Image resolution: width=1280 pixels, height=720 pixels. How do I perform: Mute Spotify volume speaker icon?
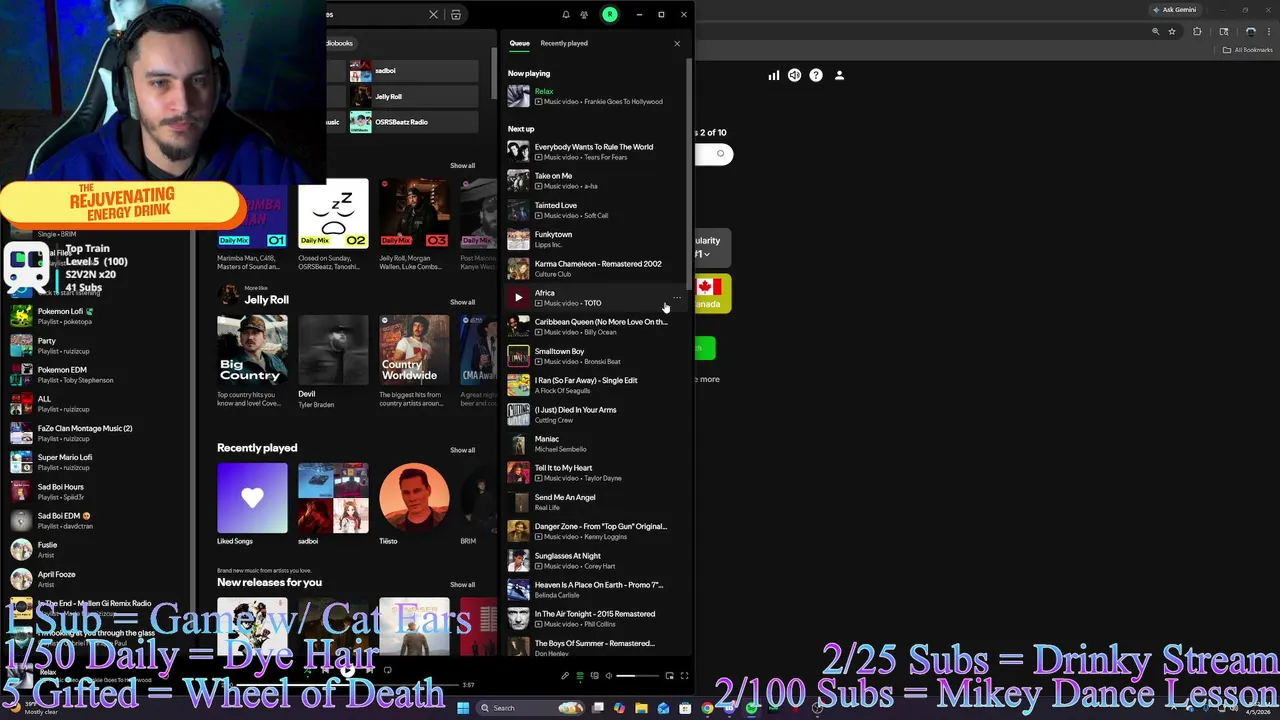608,676
